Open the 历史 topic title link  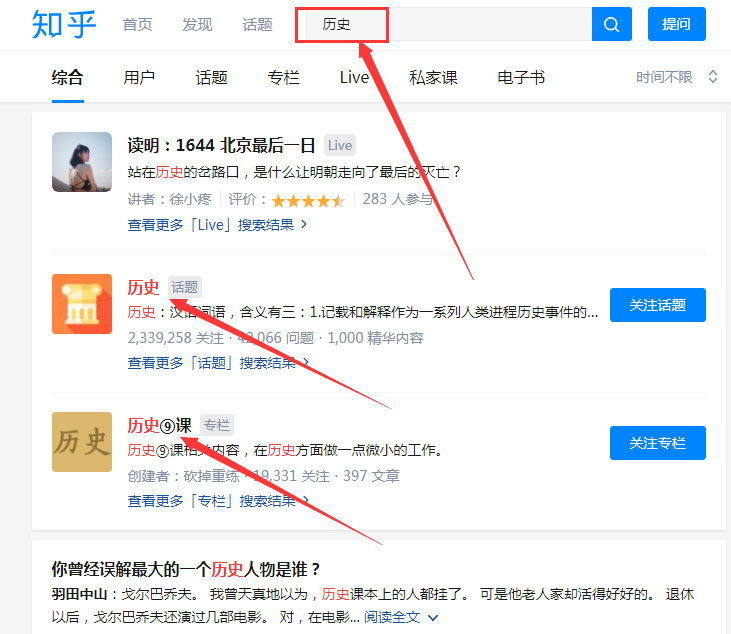coord(143,288)
